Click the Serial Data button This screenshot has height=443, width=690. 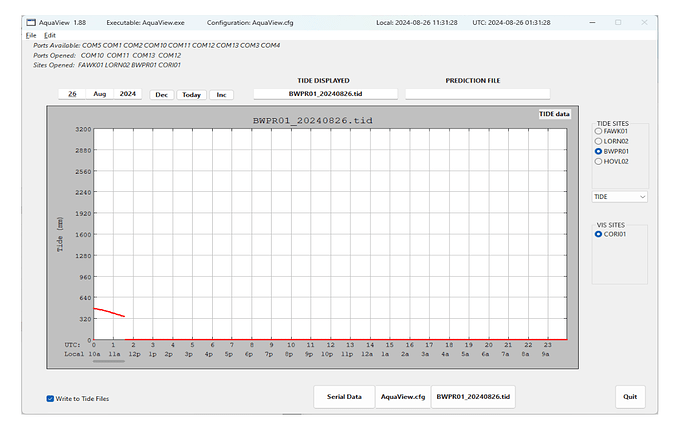point(344,397)
